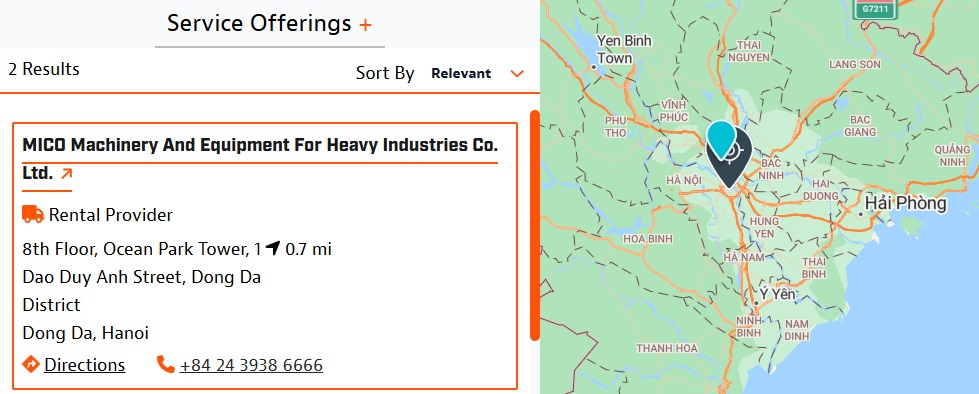The height and width of the screenshot is (394, 979).
Task: Open the Sort By Relevant dropdown
Action: pyautogui.click(x=478, y=73)
